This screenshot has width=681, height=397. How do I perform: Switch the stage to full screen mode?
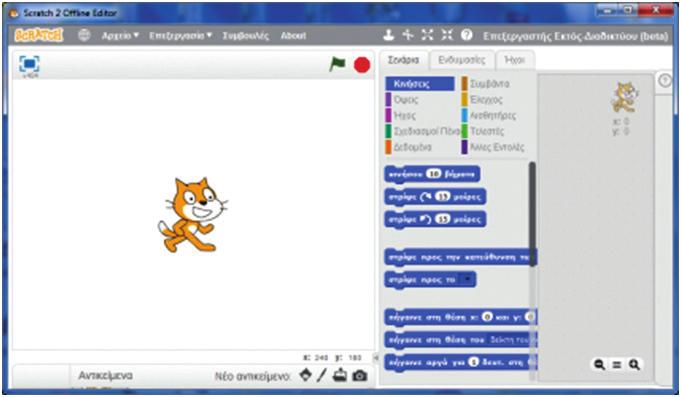tap(29, 64)
